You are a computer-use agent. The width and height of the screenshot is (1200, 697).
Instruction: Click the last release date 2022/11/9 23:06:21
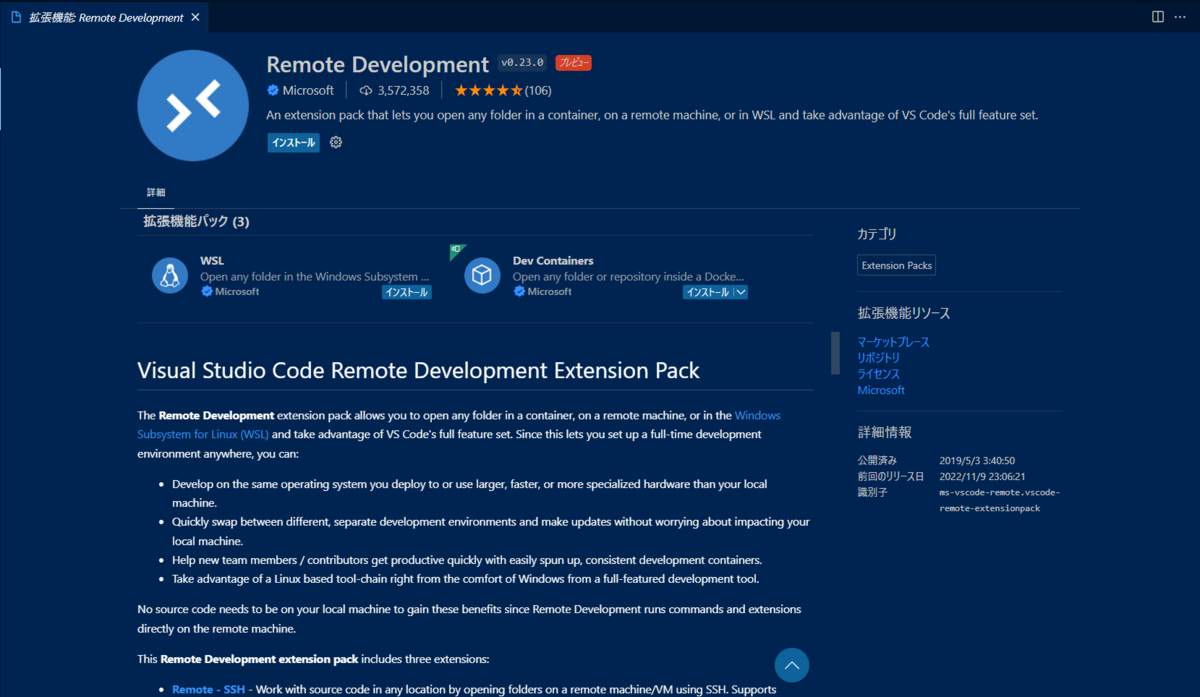982,477
